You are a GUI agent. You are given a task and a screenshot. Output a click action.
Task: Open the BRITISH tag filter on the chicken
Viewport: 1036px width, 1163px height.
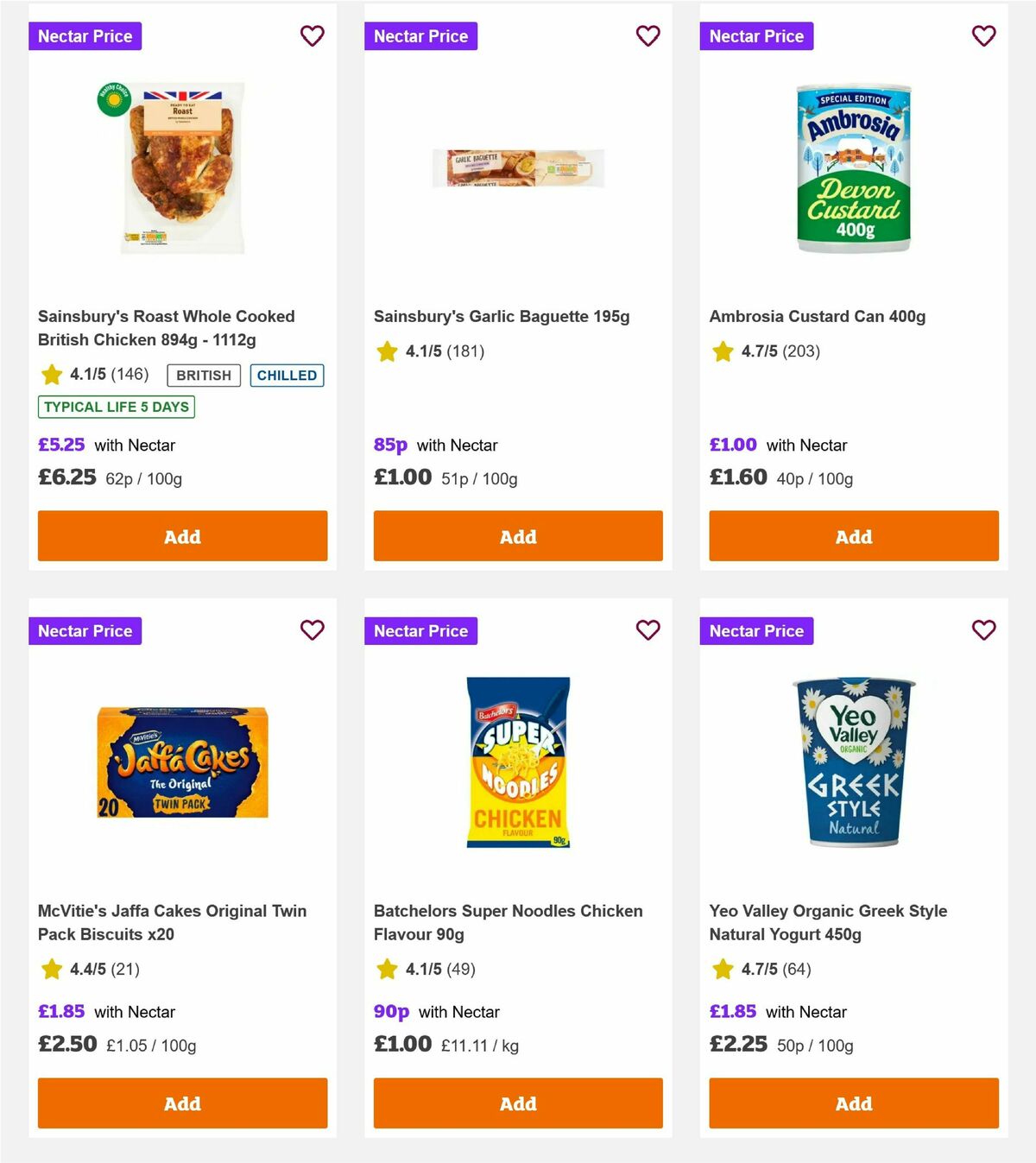click(x=203, y=375)
